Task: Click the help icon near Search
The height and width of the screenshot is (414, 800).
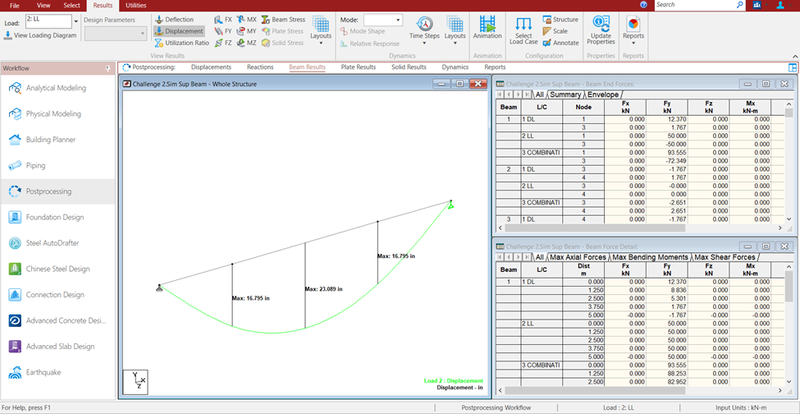Action: 644,5
